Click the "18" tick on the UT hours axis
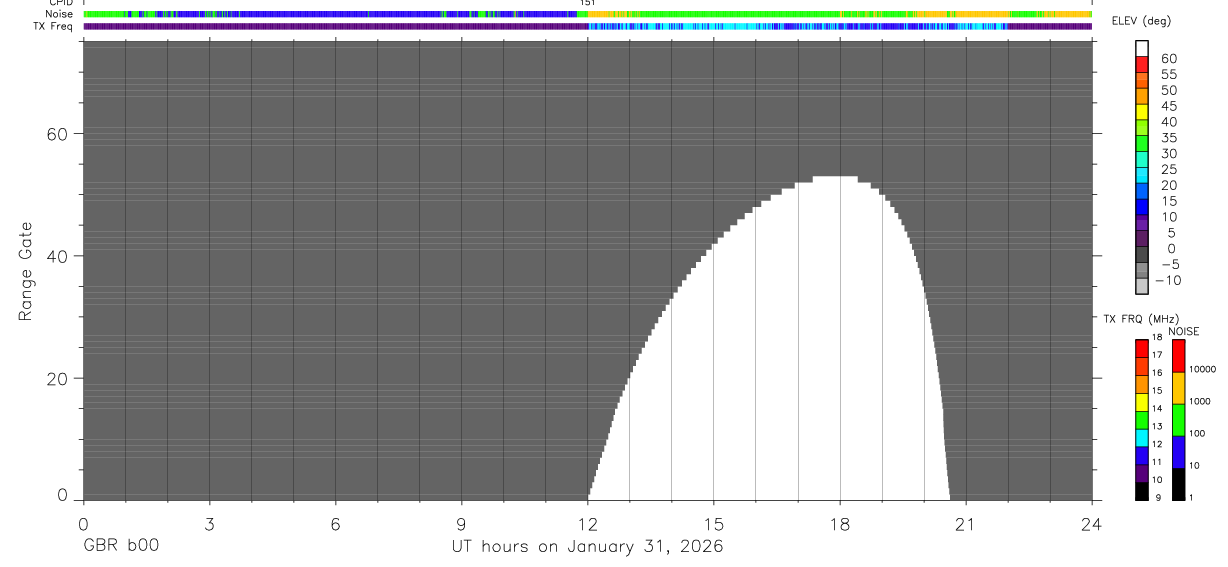Image resolution: width=1228 pixels, height=567 pixels. point(839,523)
